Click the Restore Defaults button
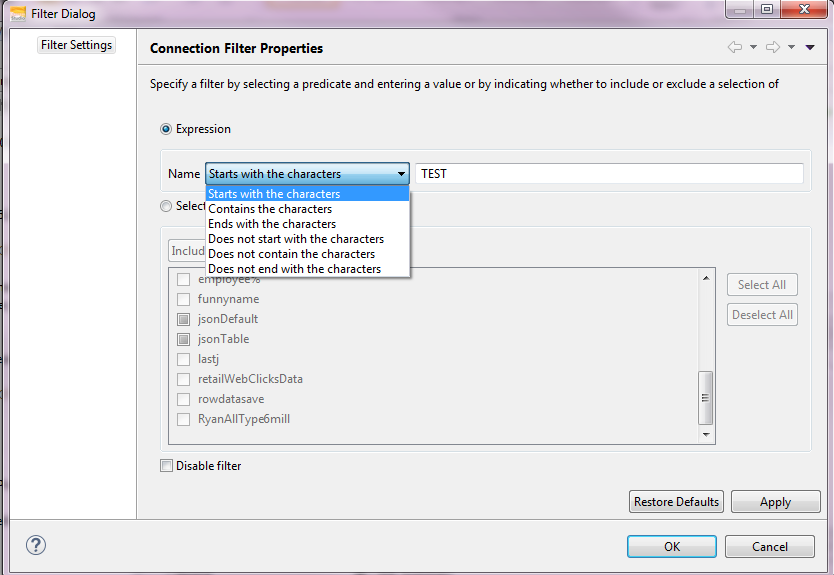Viewport: 834px width, 575px height. coord(676,502)
